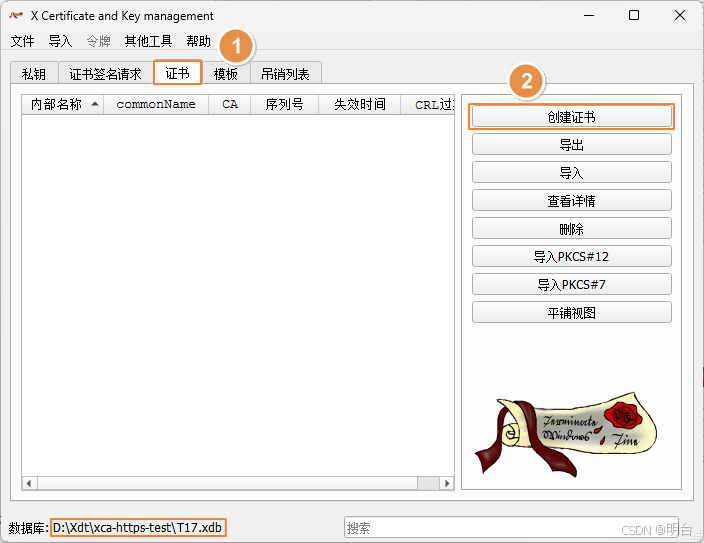Sort by commonName column header
This screenshot has width=704, height=543.
[156, 104]
